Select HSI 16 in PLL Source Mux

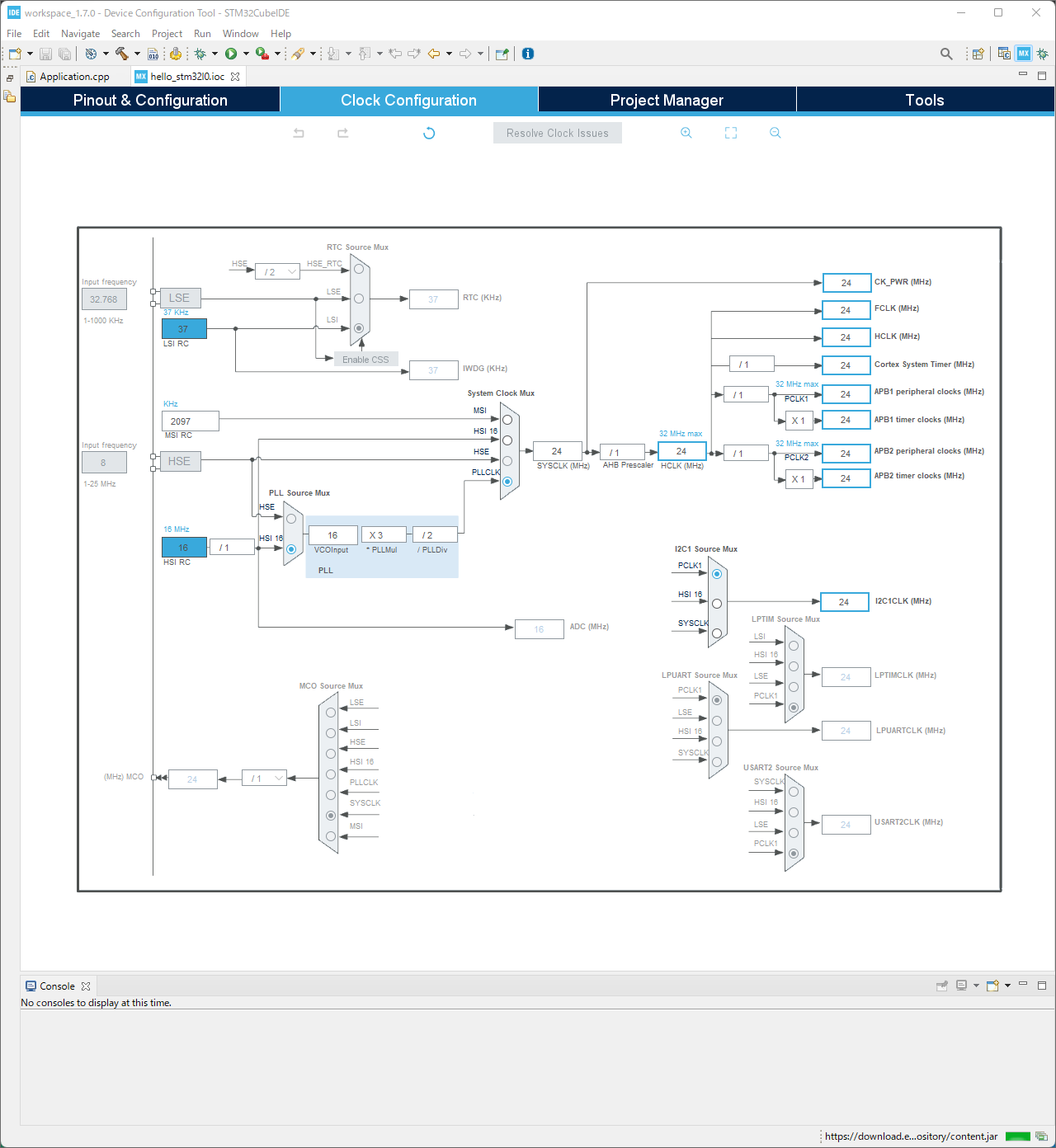click(x=291, y=549)
